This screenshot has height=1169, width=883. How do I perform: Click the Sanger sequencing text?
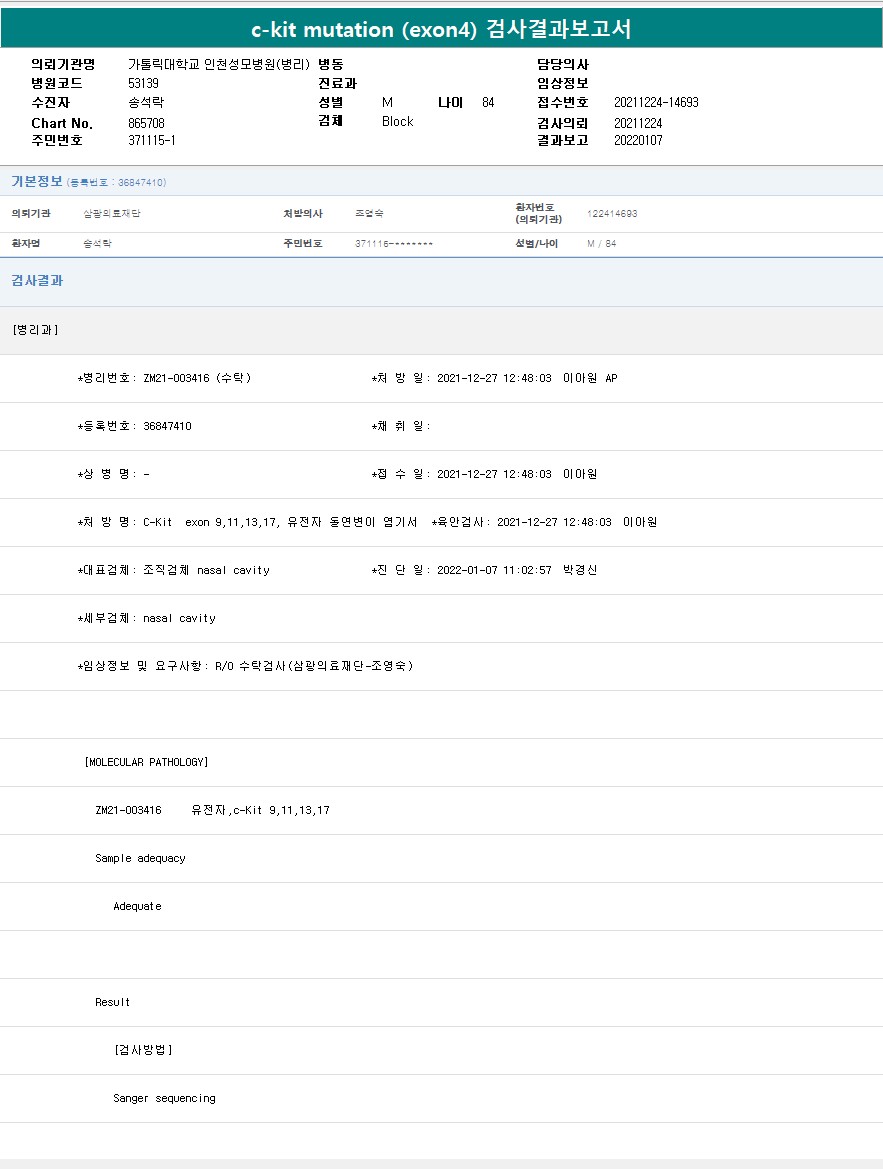[165, 1098]
